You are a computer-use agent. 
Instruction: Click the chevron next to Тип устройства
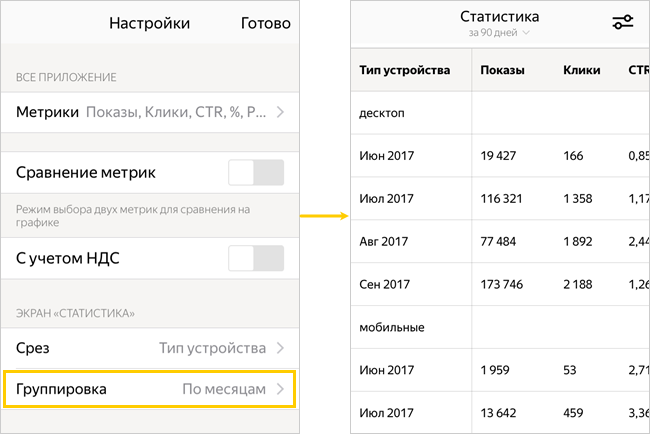pyautogui.click(x=281, y=348)
